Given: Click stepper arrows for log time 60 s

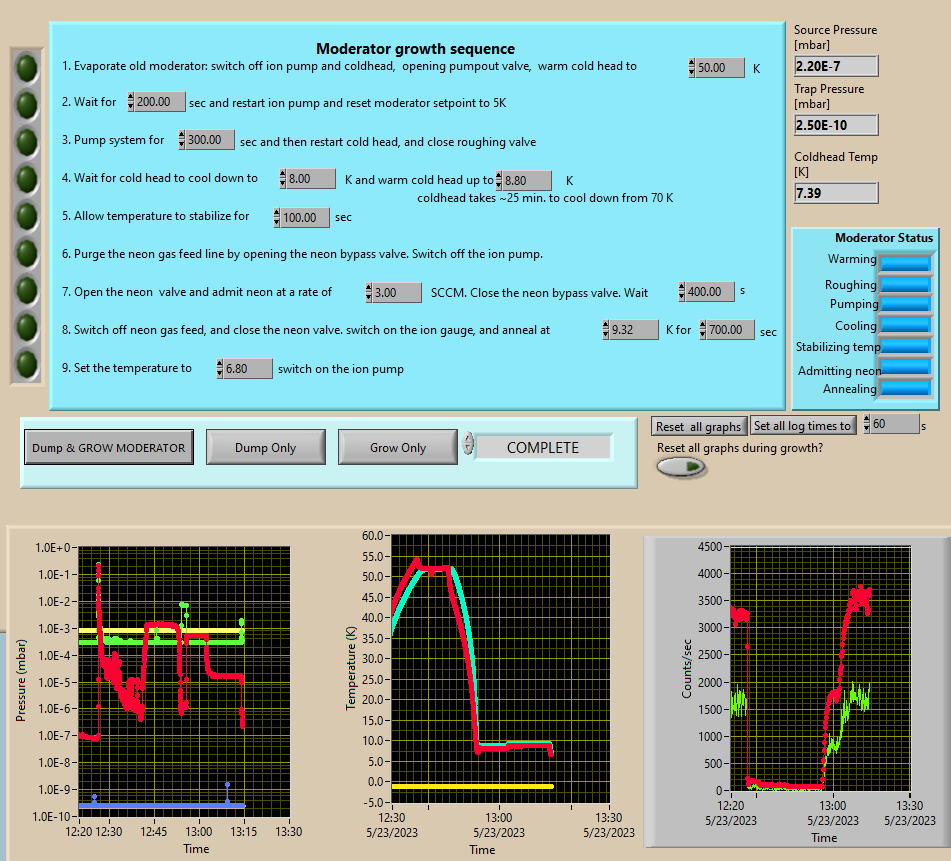Looking at the screenshot, I should click(867, 424).
